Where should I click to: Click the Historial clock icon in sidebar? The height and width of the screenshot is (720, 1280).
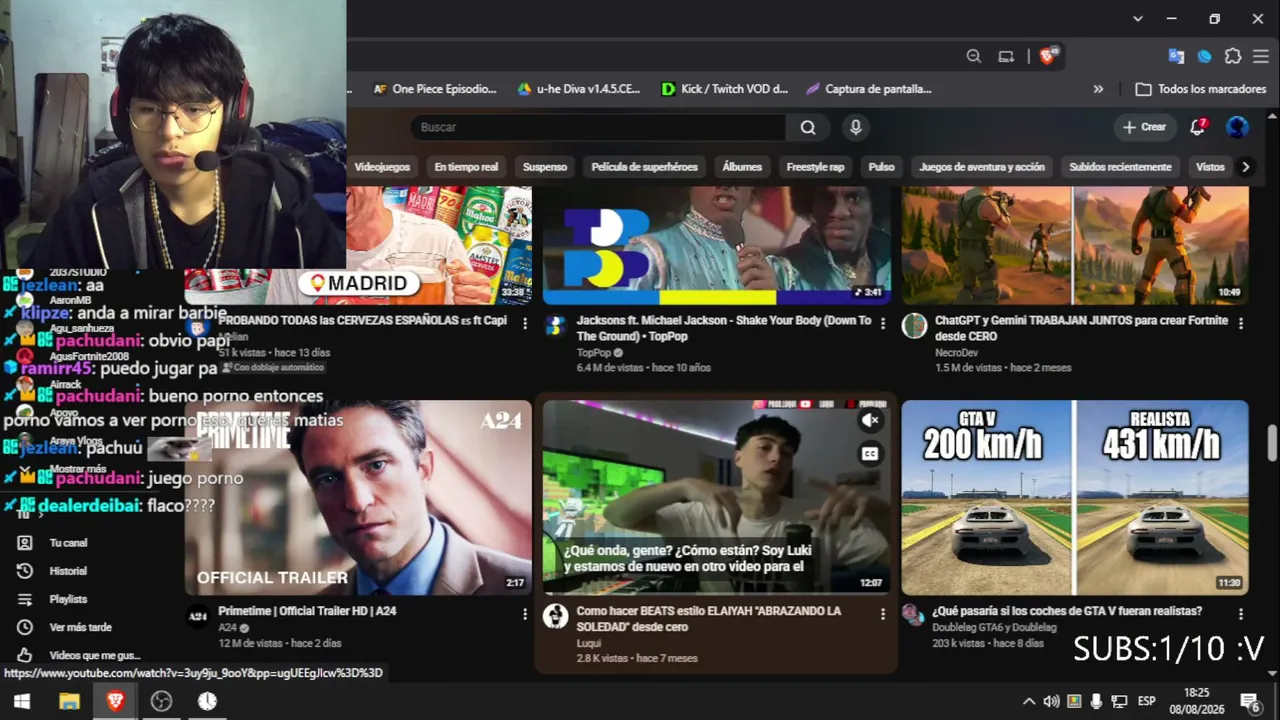coord(25,571)
